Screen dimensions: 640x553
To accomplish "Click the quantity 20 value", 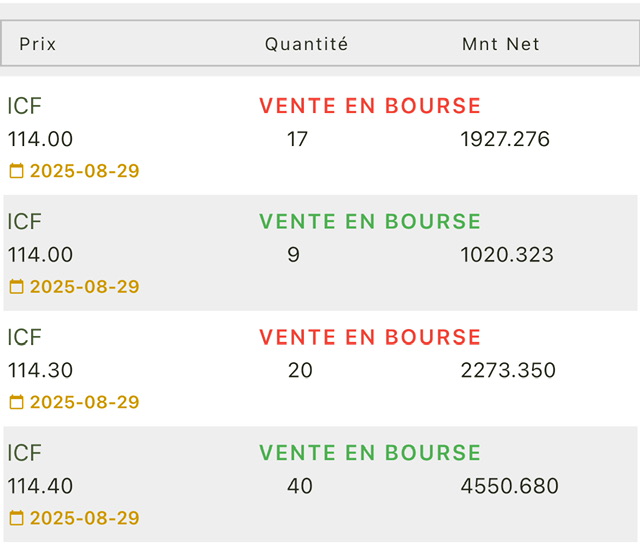I will tap(300, 371).
